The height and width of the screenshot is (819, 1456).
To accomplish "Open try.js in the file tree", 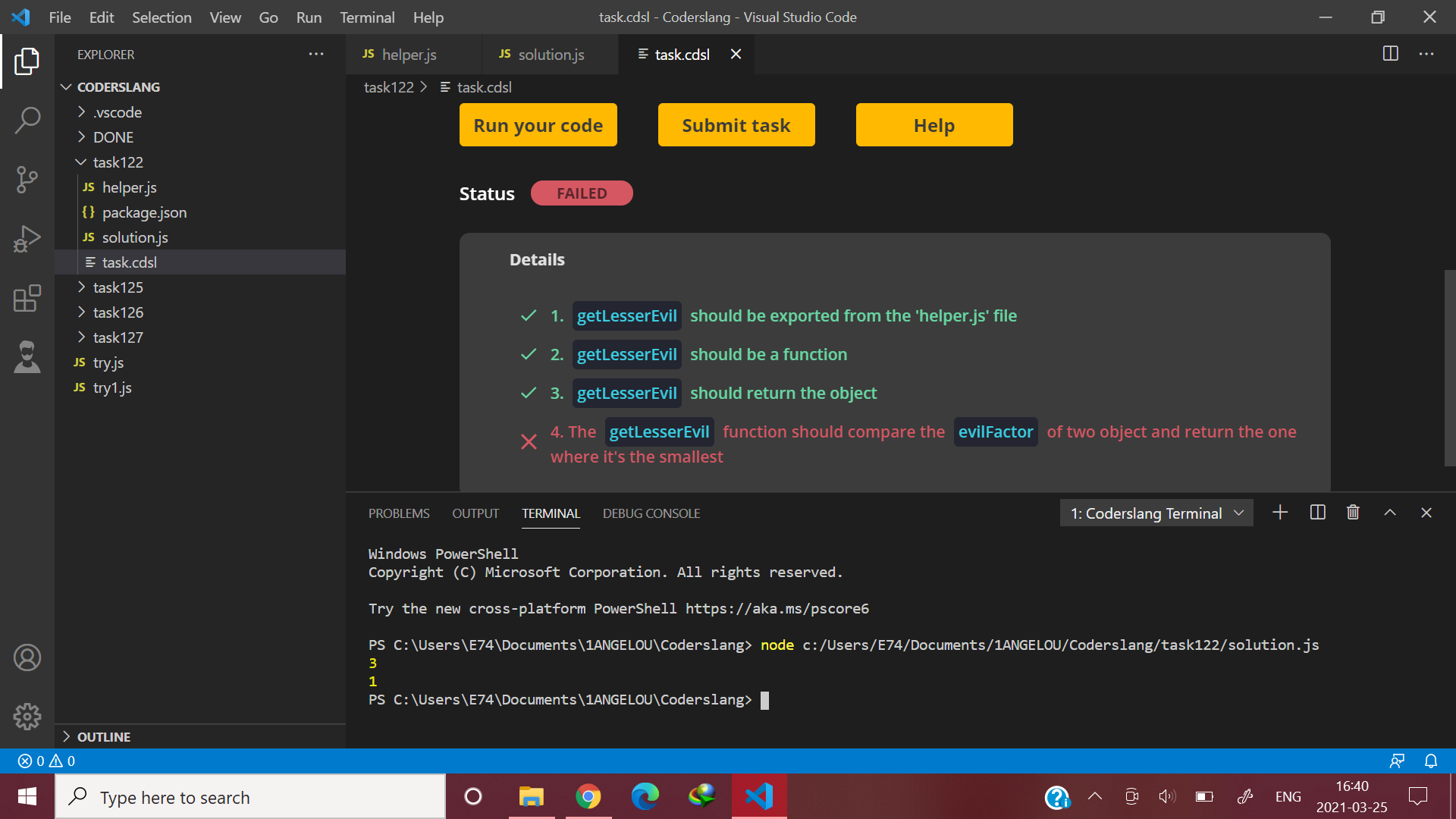I will 200,362.
